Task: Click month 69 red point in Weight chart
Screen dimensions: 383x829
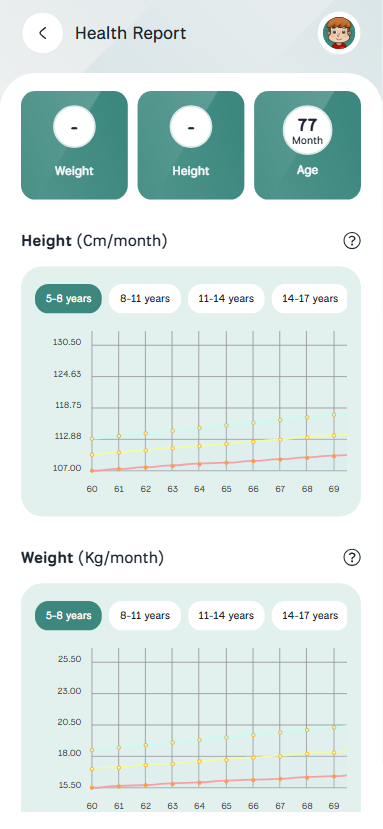Action: click(334, 776)
